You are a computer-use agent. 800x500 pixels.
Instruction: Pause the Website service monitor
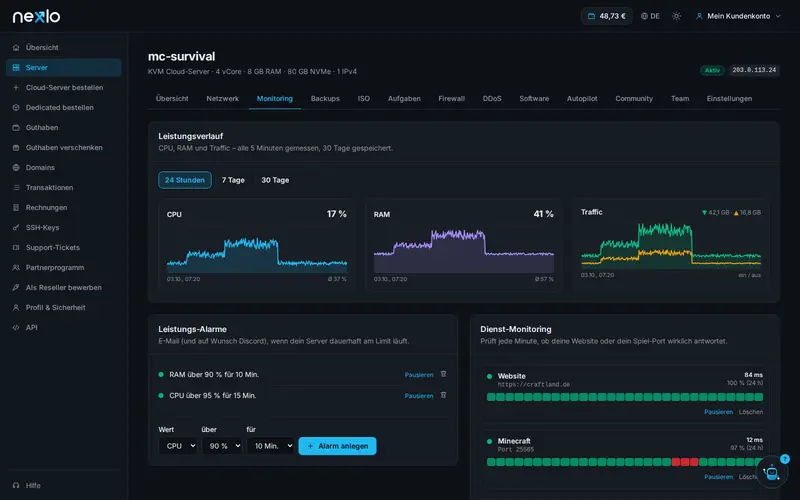pyautogui.click(x=718, y=412)
